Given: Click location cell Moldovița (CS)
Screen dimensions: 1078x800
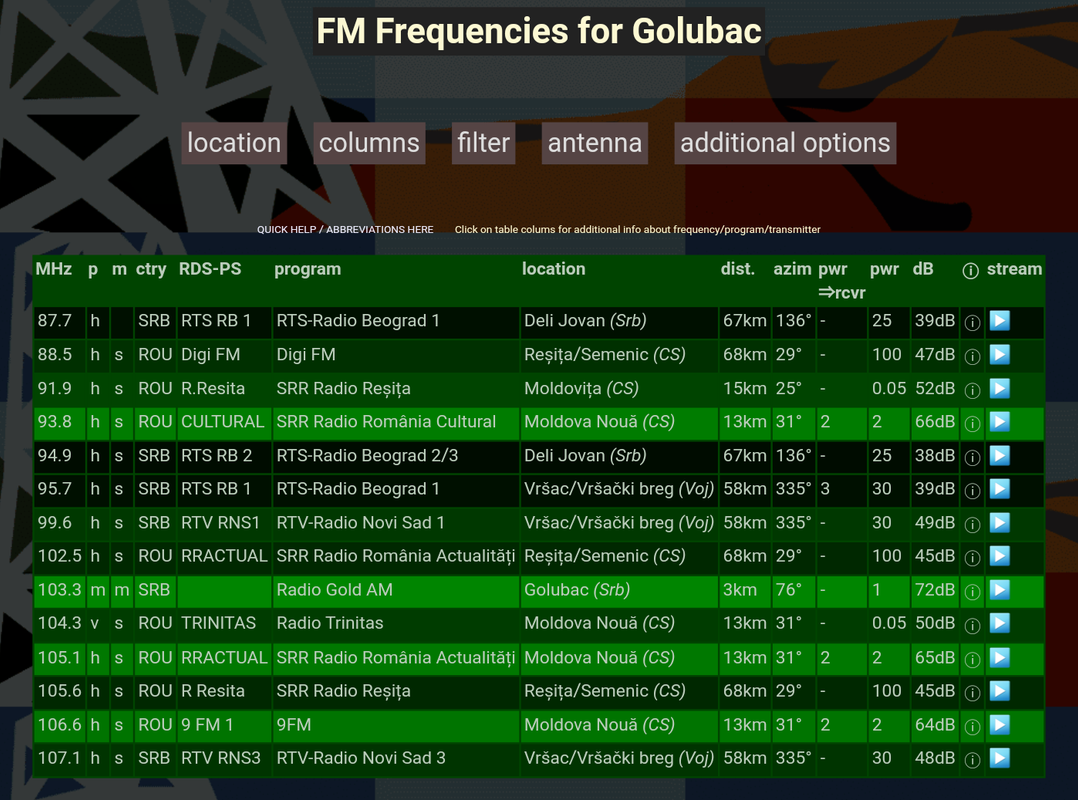Looking at the screenshot, I should [619, 388].
